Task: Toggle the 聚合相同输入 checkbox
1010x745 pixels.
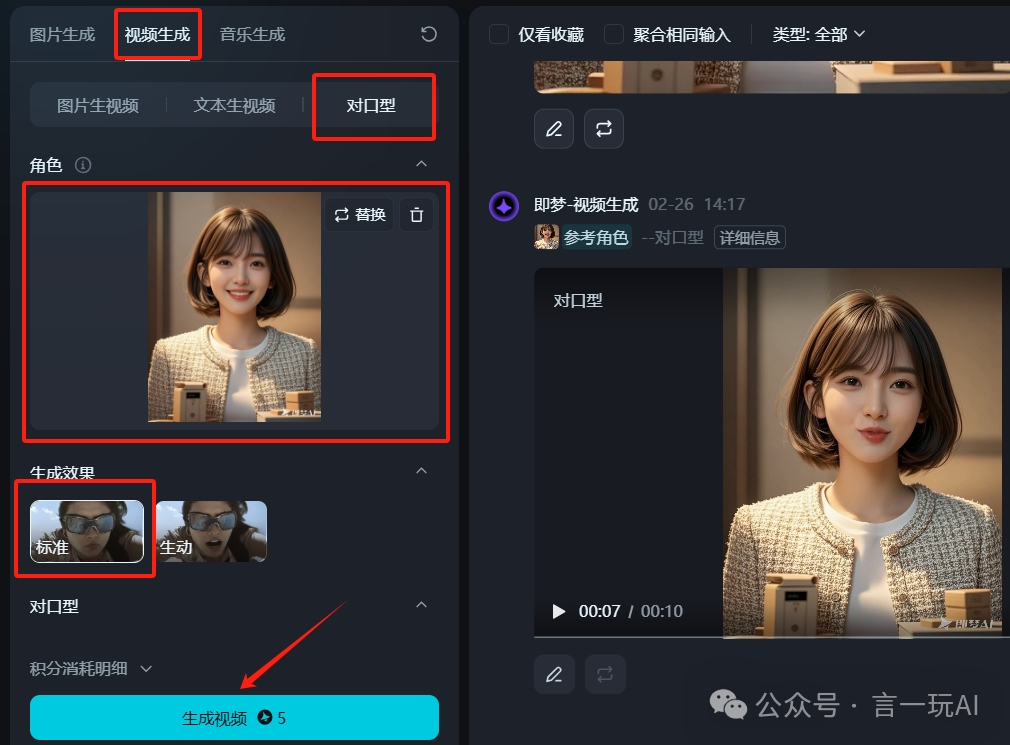Action: tap(614, 34)
